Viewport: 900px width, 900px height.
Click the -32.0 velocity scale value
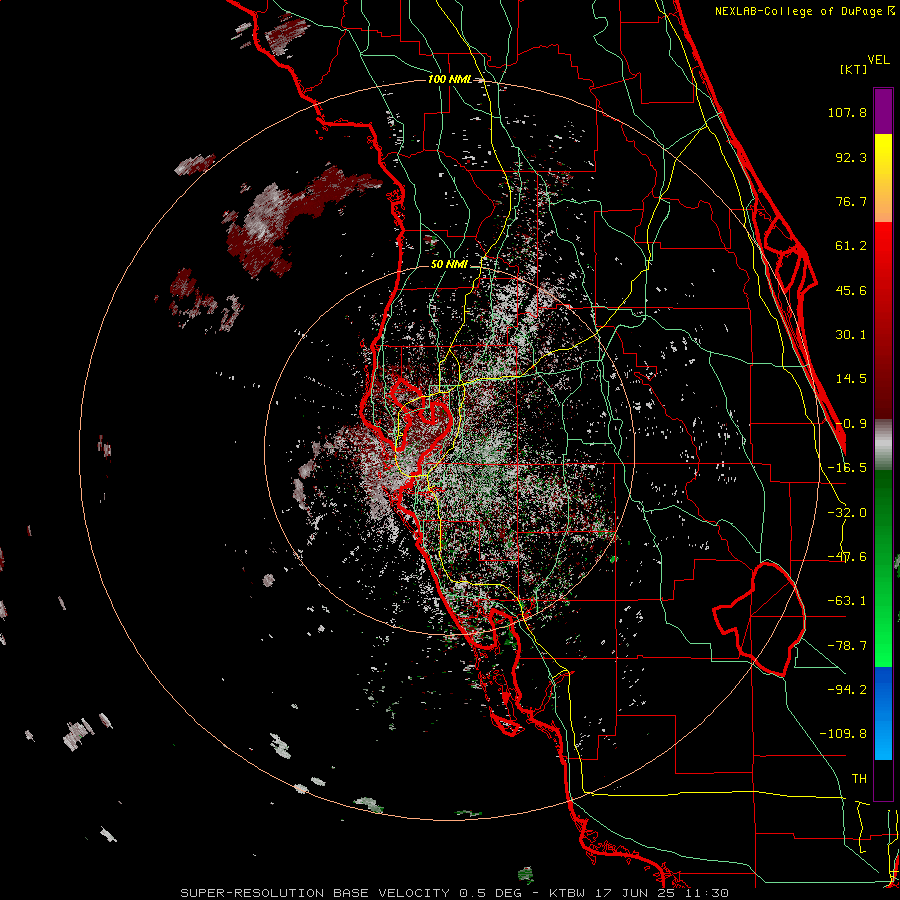point(847,513)
